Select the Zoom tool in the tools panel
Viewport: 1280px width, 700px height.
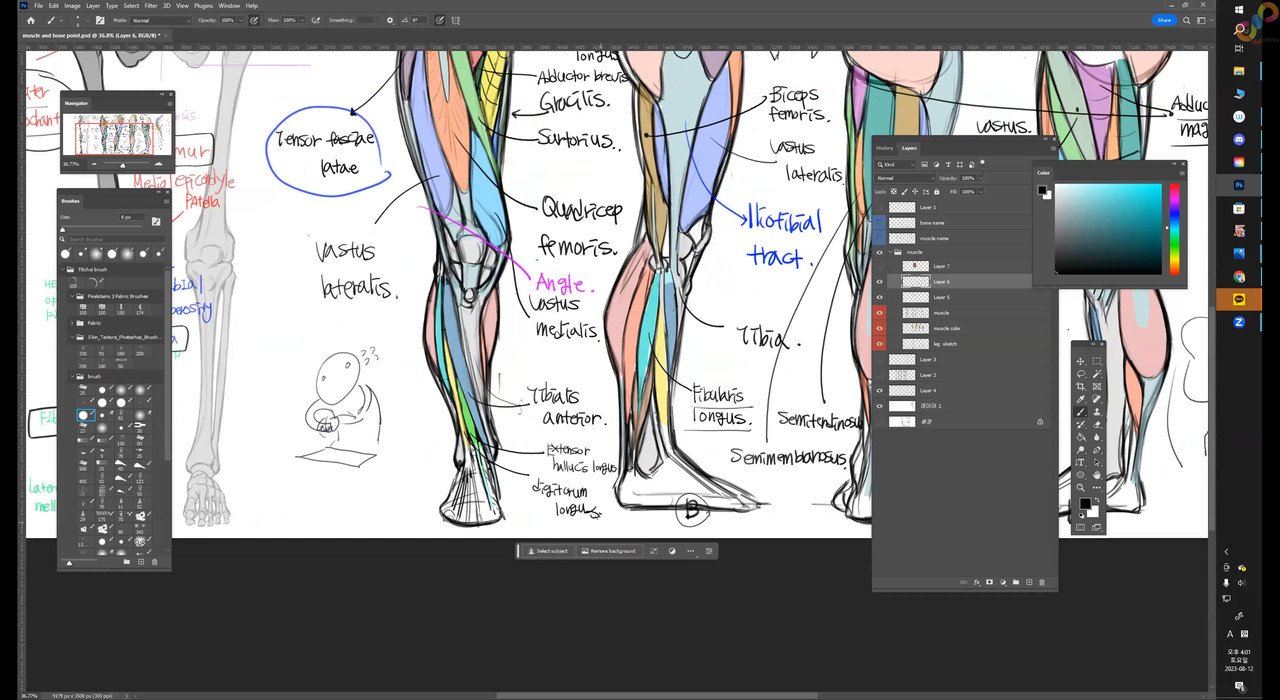tap(1080, 487)
